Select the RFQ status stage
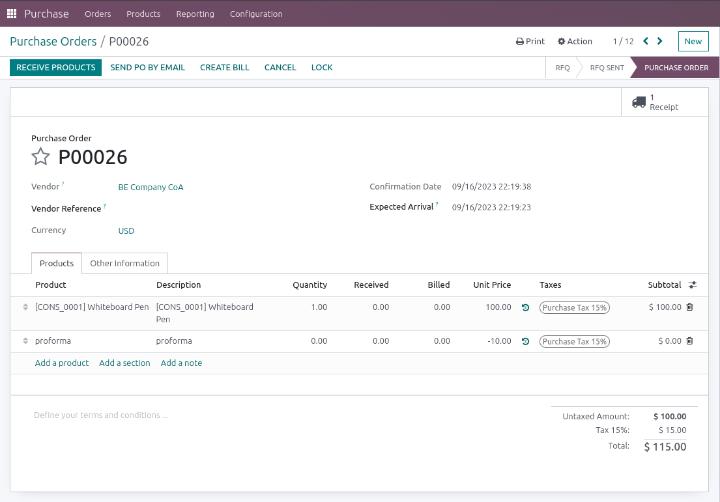Screen dimensions: 720x502 point(562,68)
